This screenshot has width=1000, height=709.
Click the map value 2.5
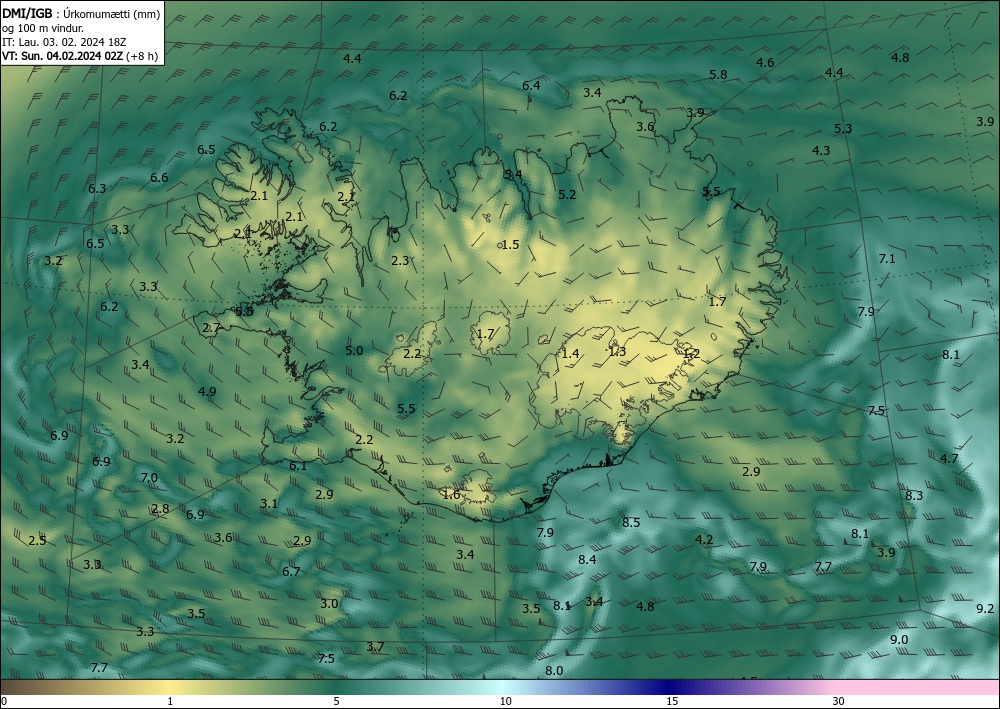pyautogui.click(x=37, y=541)
